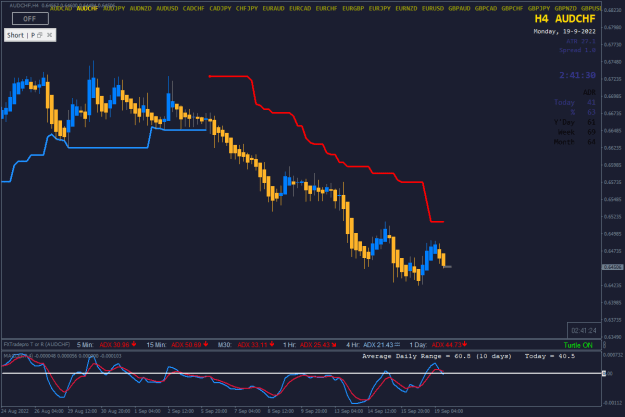Load EURCHF from the symbol list
Image resolution: width=625 pixels, height=417 pixels.
tap(326, 8)
